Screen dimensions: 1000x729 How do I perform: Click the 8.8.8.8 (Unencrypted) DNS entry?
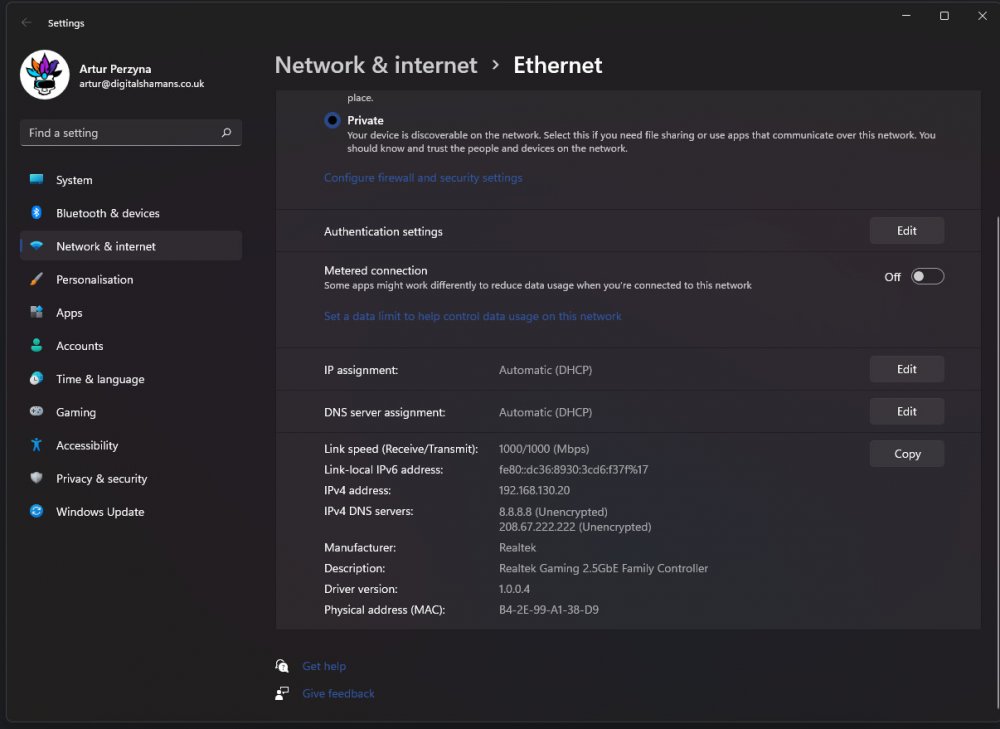coord(553,512)
